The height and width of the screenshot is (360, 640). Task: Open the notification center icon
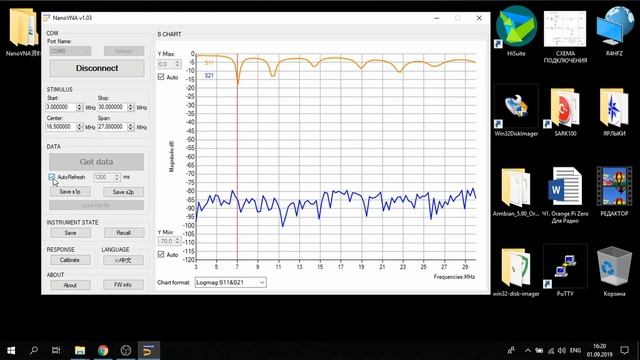pos(624,350)
